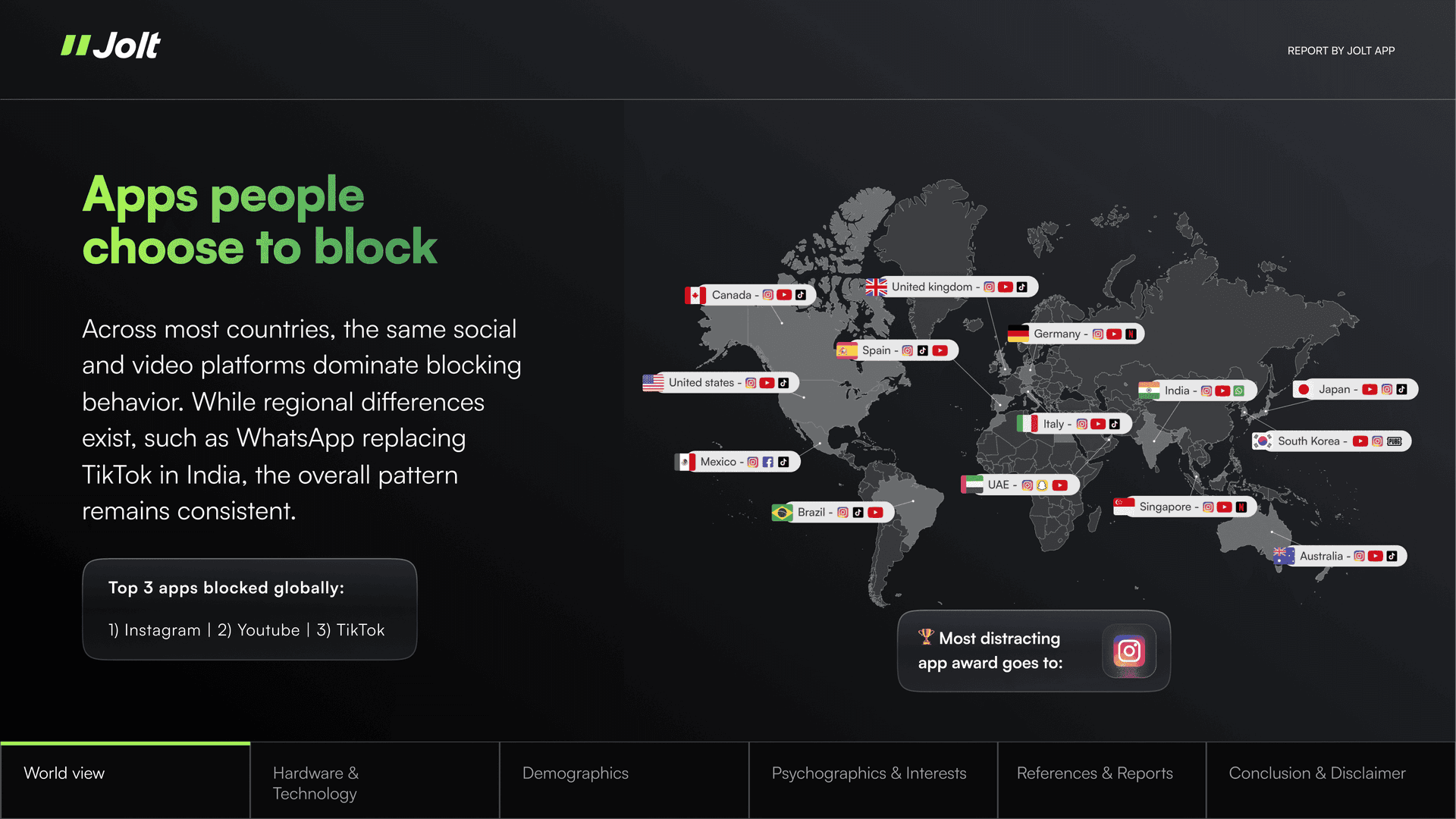This screenshot has height=819, width=1456.
Task: Click the Top 3 apps blocked globally card
Action: coord(249,609)
